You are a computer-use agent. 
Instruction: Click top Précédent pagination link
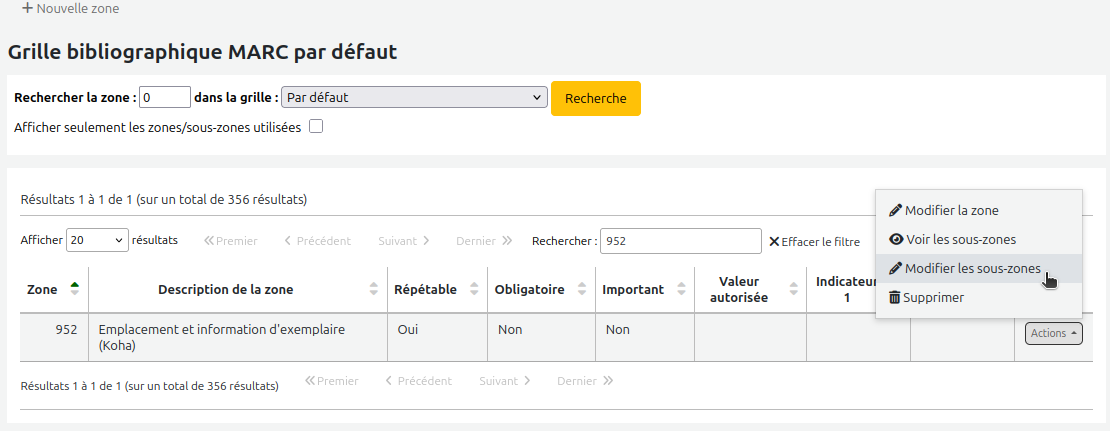click(317, 241)
